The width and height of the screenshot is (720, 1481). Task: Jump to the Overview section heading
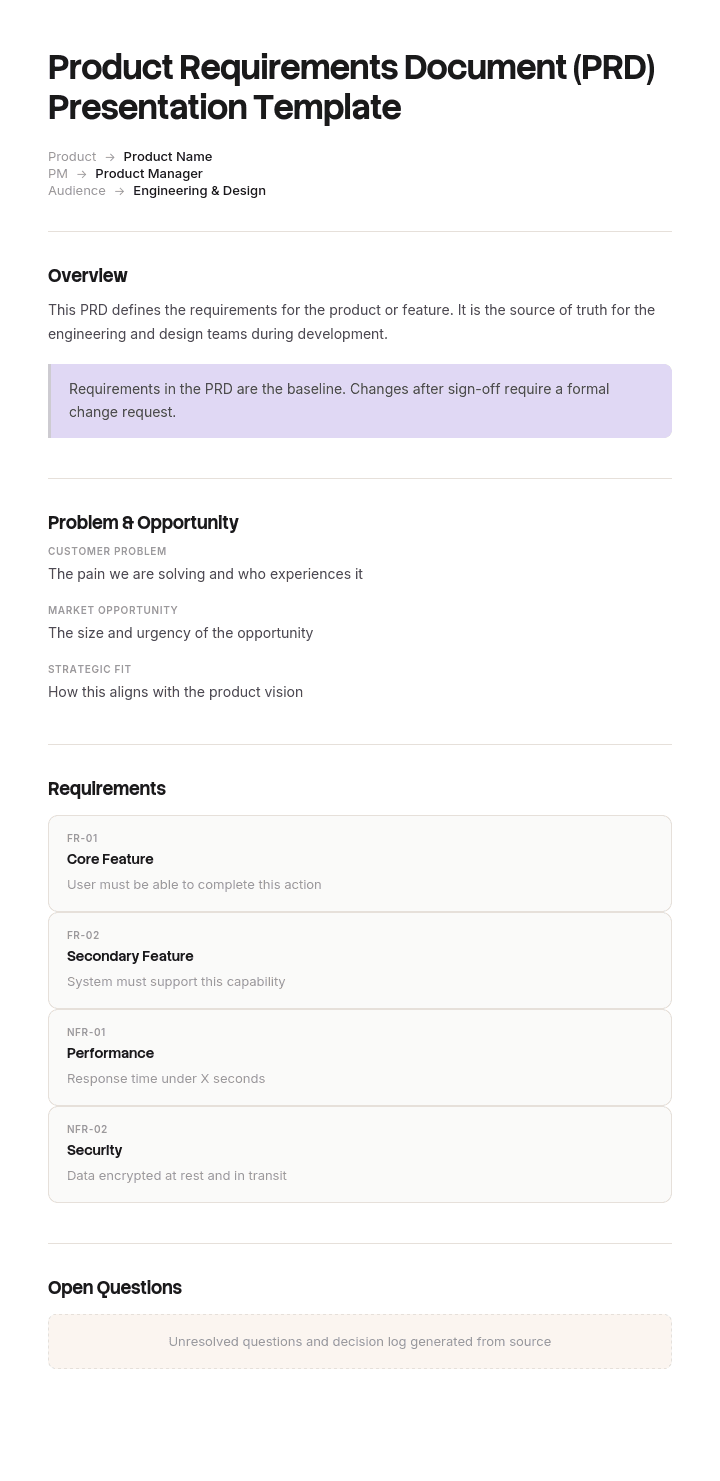[x=88, y=276]
